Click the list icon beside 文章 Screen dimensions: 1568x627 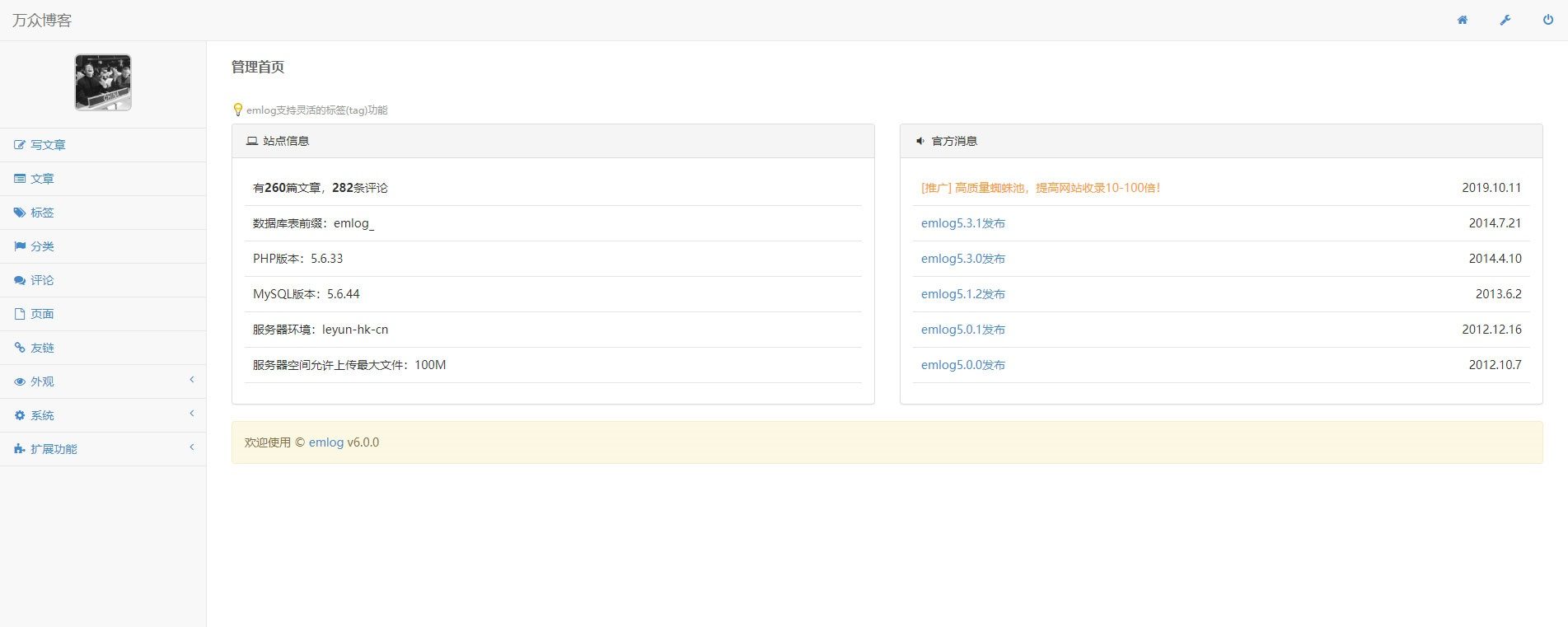[x=20, y=179]
